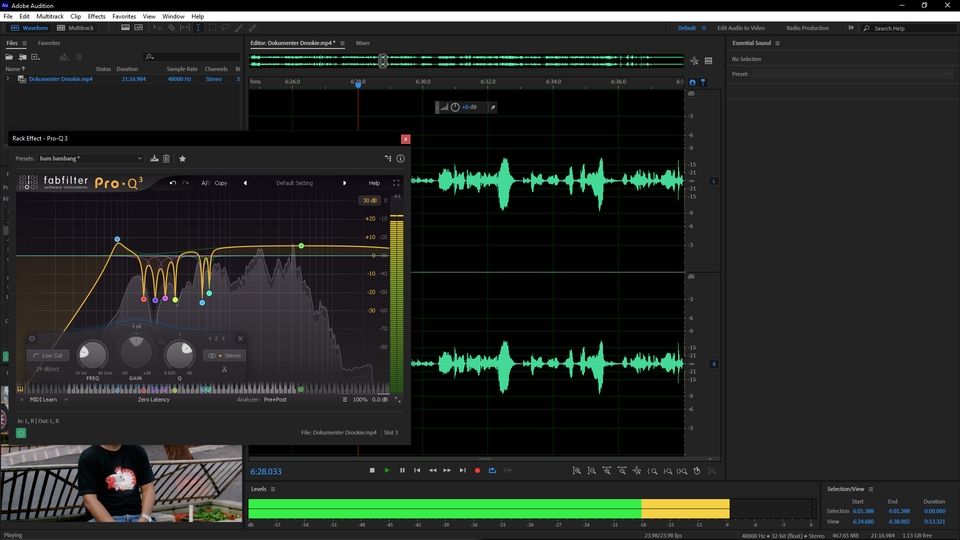Click the Fast Forward transport button
Image resolution: width=960 pixels, height=540 pixels.
point(447,470)
